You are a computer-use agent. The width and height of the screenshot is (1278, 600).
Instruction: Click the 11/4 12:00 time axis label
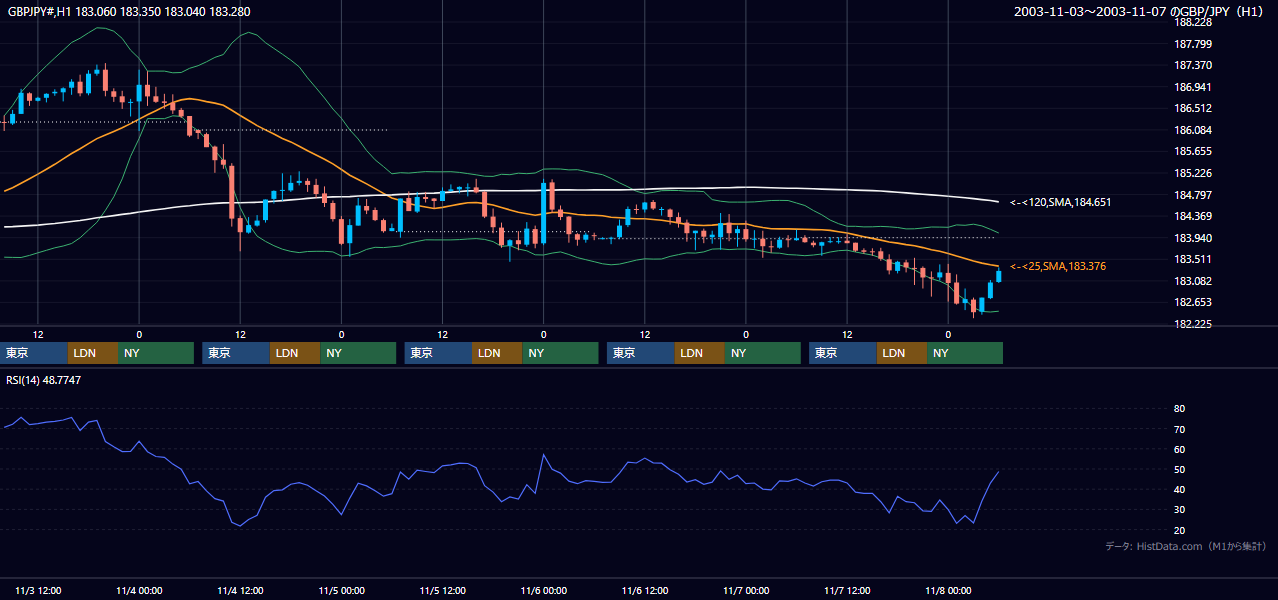click(240, 591)
